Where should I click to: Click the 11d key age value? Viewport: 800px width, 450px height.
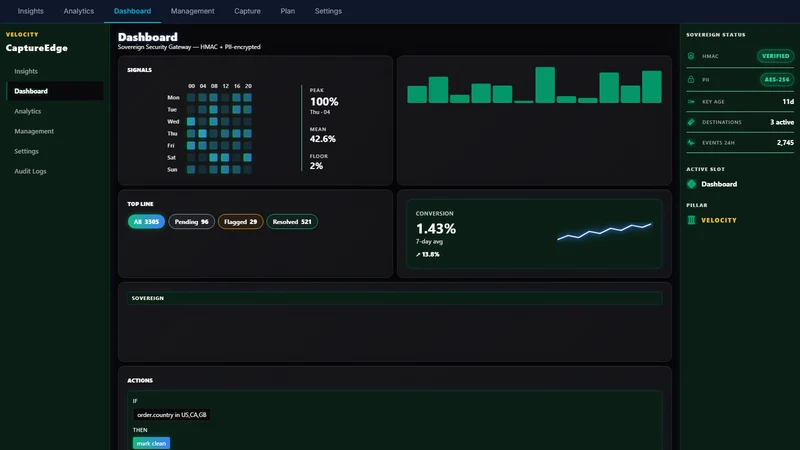pos(788,102)
